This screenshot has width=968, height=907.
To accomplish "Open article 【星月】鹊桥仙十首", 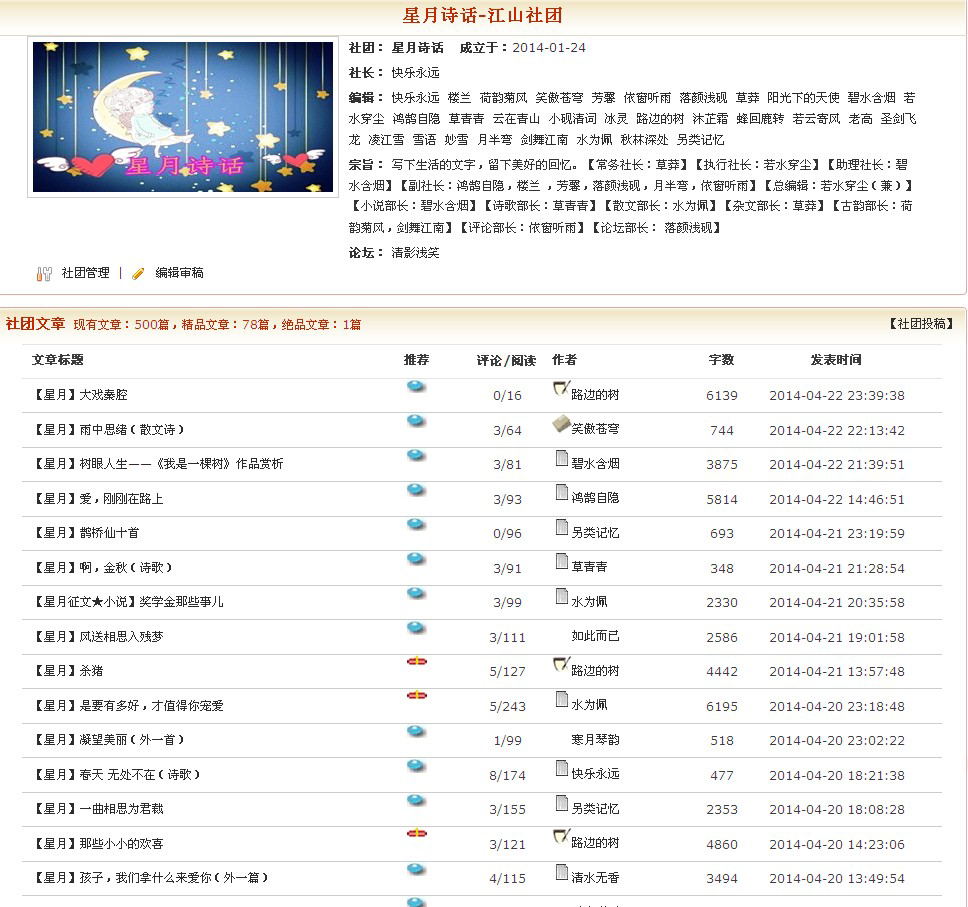I will [86, 533].
